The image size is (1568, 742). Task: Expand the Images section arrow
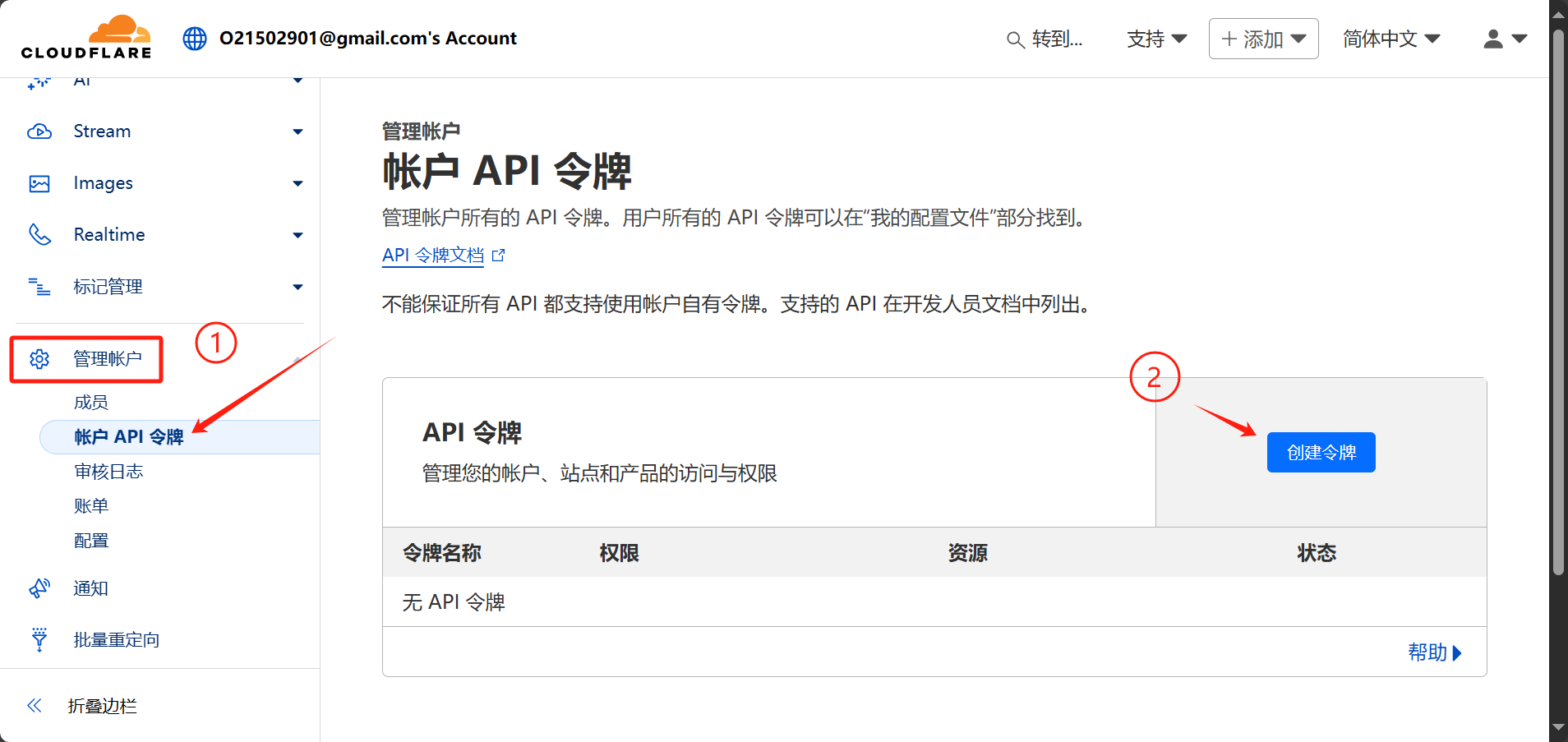(297, 183)
